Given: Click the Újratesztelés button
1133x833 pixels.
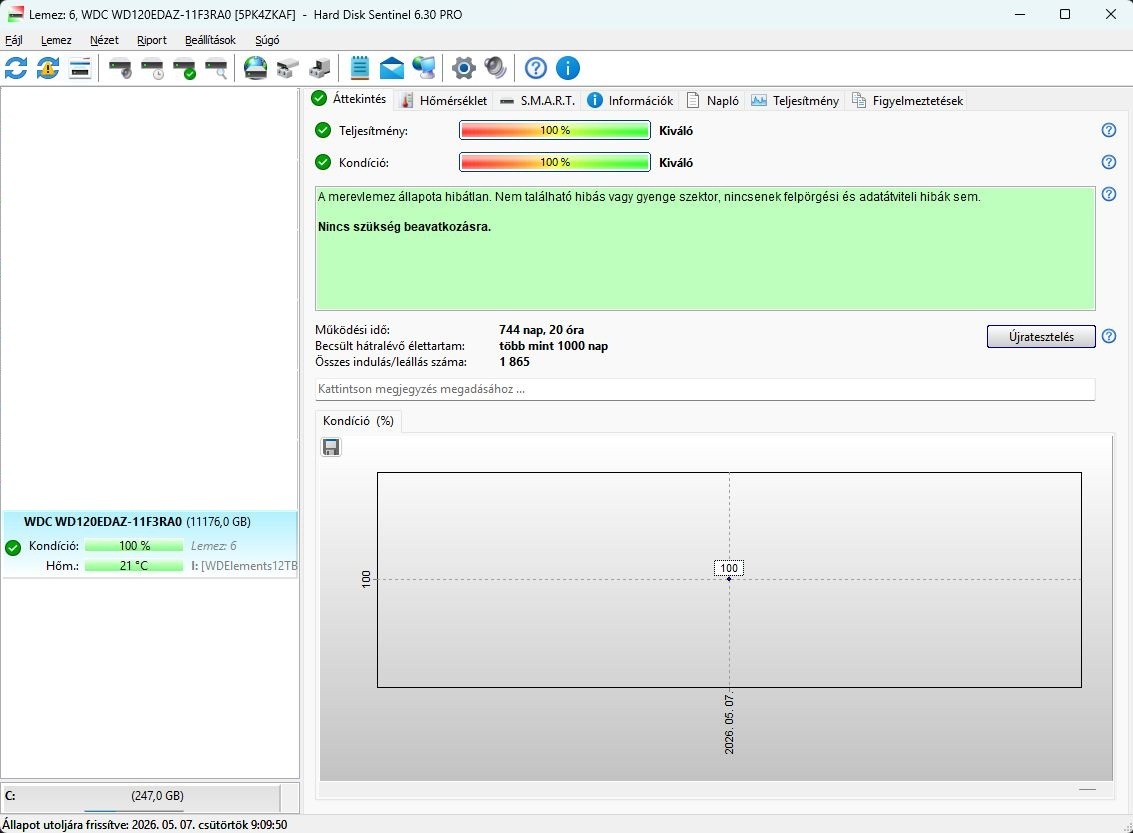Looking at the screenshot, I should click(x=1041, y=337).
